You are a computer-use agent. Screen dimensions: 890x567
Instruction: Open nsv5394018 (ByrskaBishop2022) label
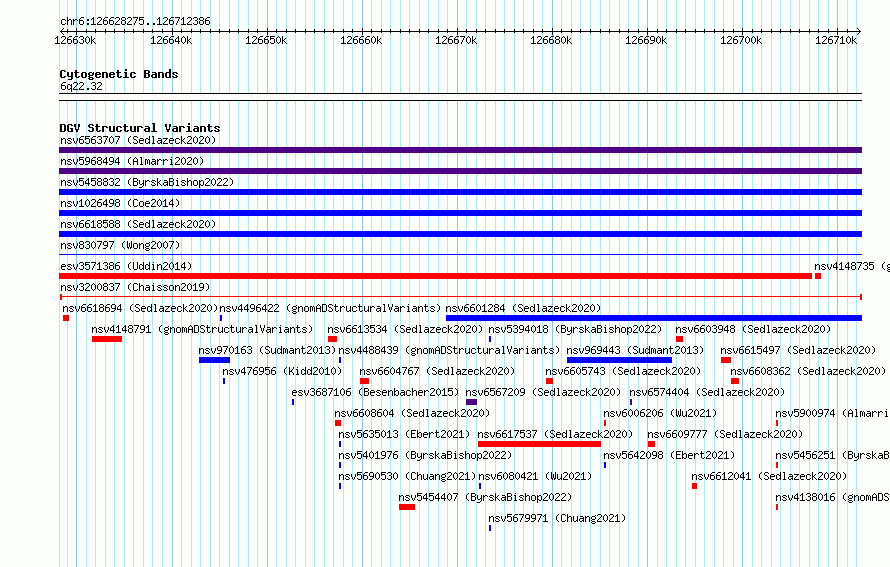click(576, 329)
